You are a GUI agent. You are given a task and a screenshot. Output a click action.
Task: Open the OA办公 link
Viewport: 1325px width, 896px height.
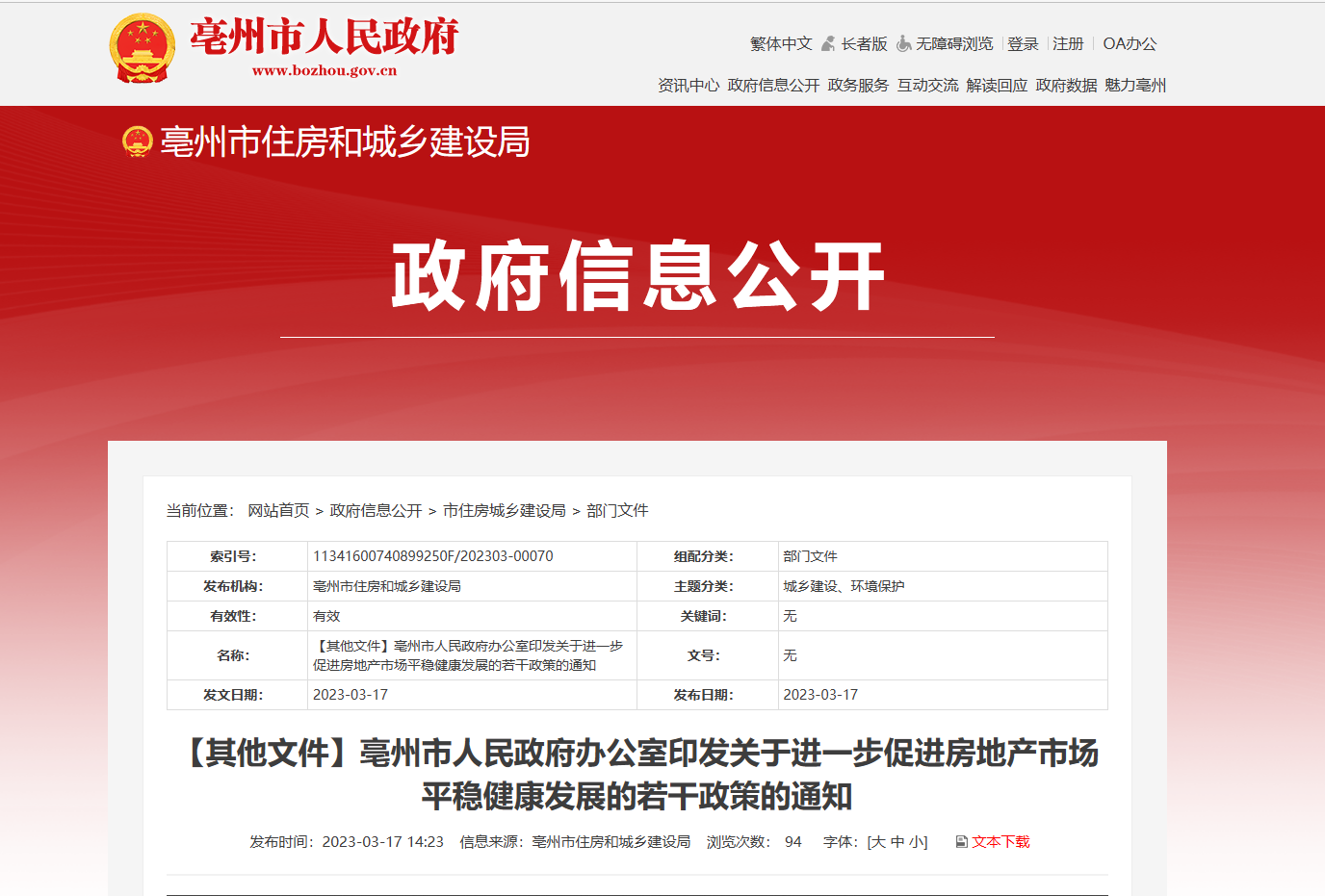pos(1130,43)
